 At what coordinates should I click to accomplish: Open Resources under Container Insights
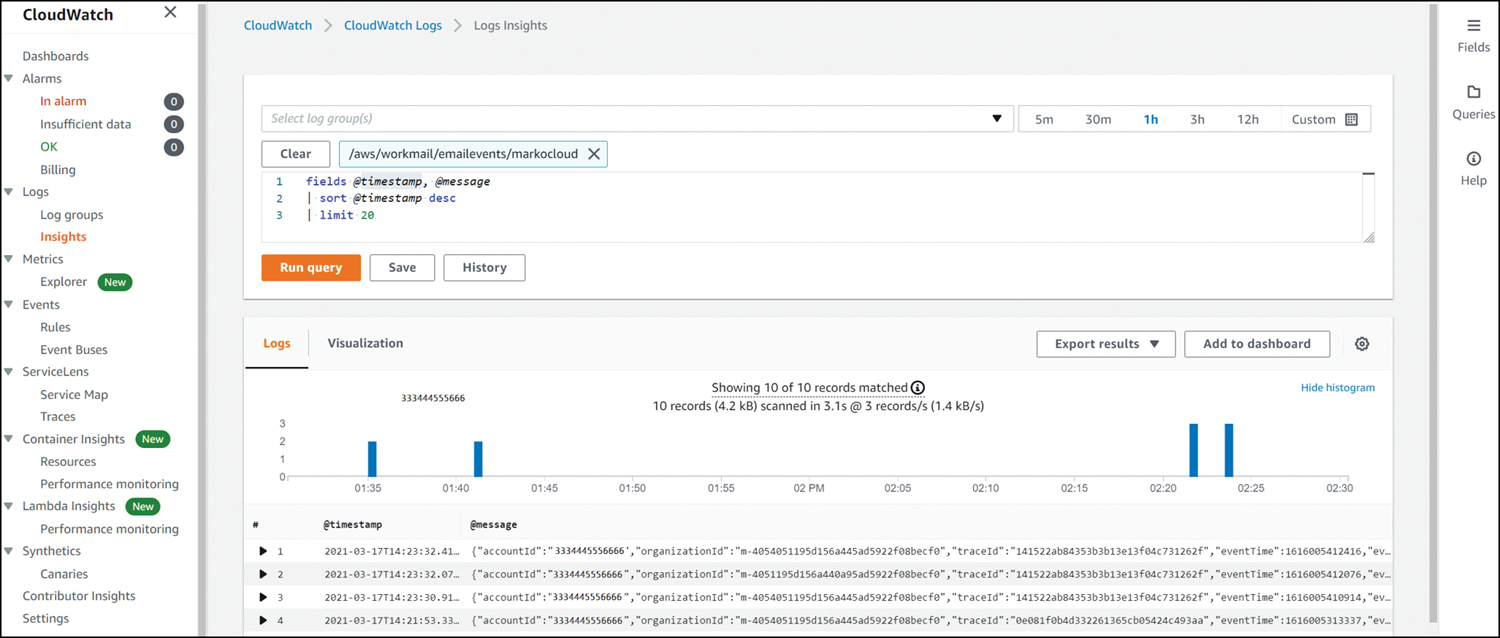click(68, 462)
